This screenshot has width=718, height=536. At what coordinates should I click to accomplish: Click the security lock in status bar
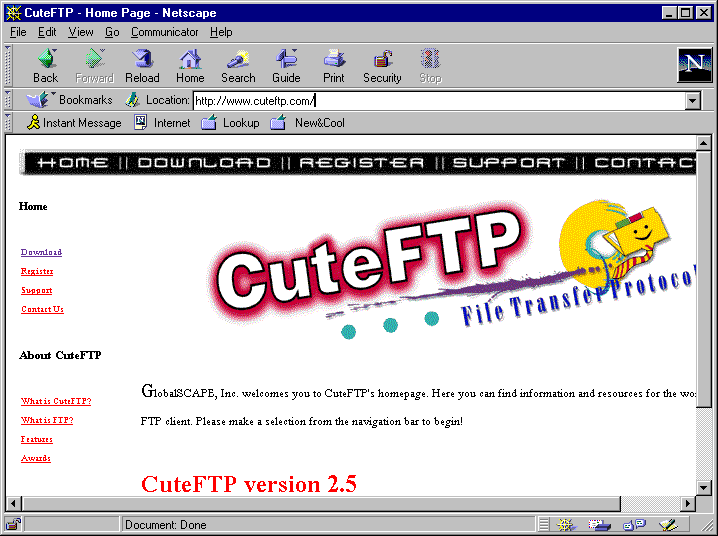click(x=13, y=524)
